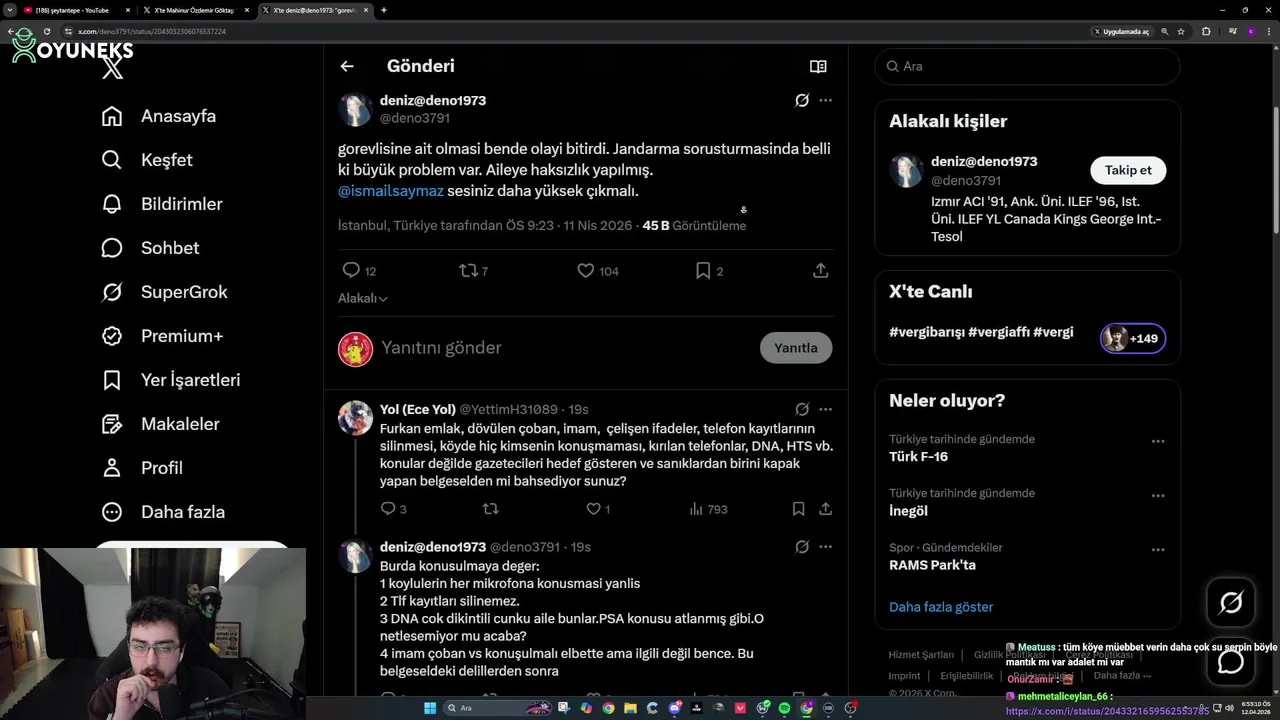Open three-dot menu on deniz@deno1973 second reply
This screenshot has width=1280, height=720.
click(x=825, y=547)
